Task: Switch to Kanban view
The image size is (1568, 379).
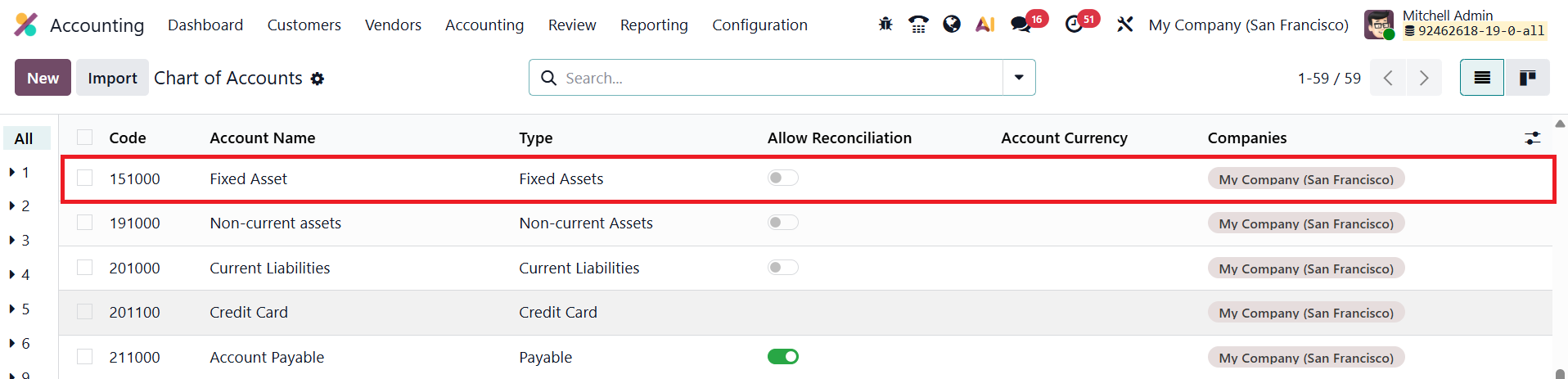Action: coord(1527,78)
